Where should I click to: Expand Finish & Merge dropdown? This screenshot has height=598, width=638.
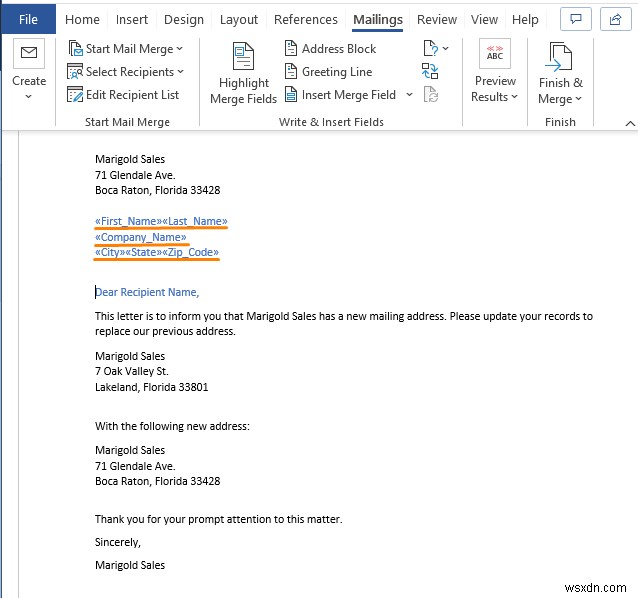coord(579,99)
